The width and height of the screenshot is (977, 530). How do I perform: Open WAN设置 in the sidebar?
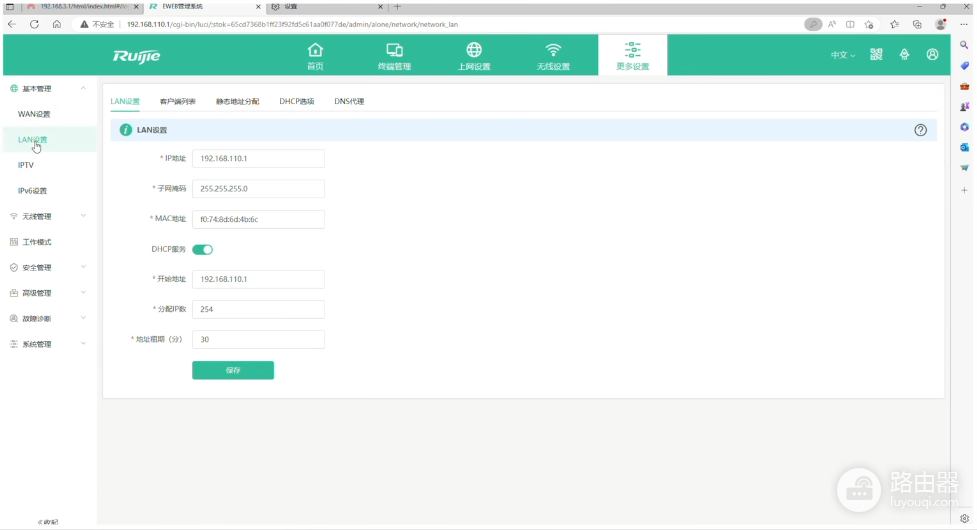point(34,114)
